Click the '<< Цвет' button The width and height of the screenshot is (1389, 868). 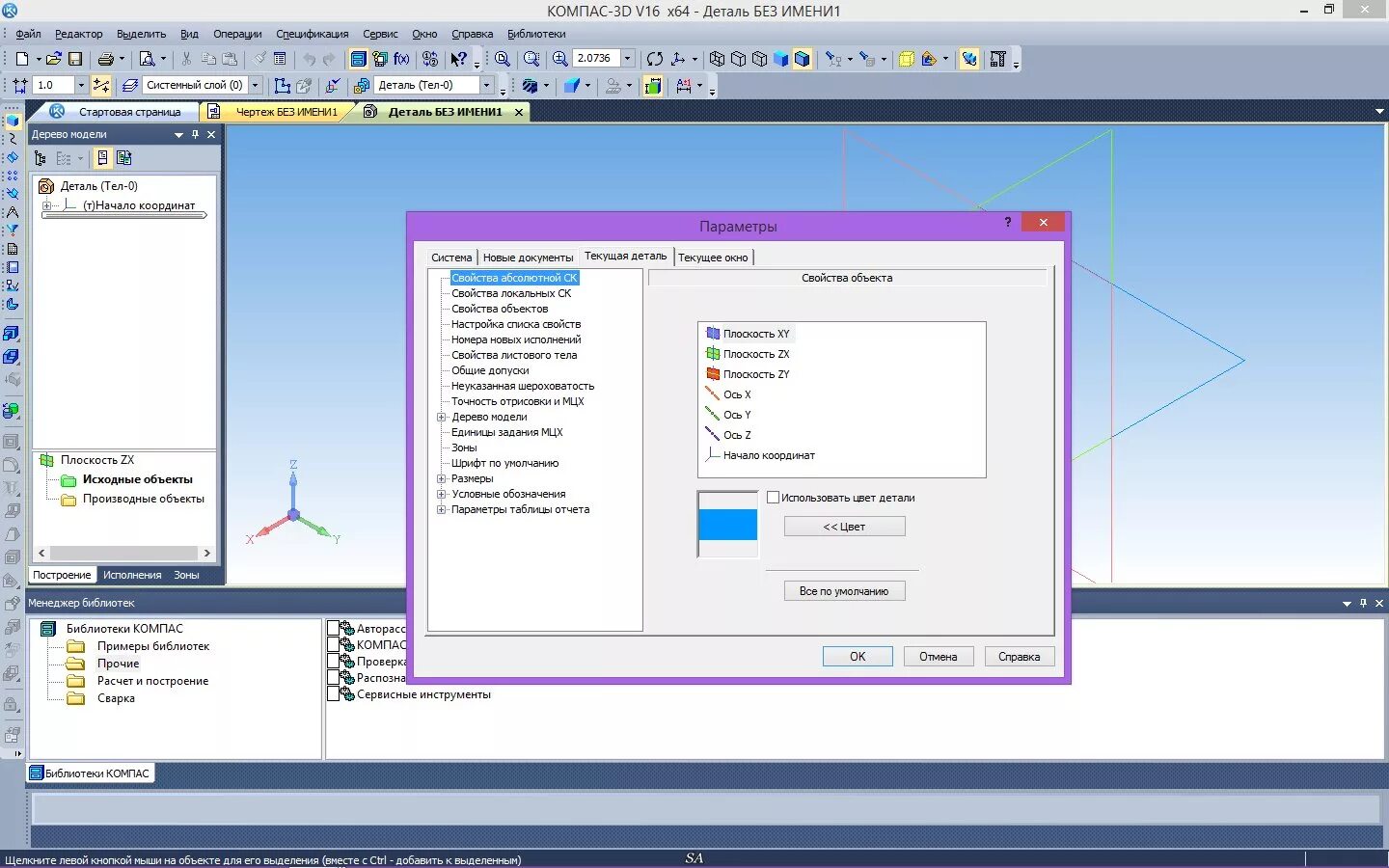tap(844, 527)
